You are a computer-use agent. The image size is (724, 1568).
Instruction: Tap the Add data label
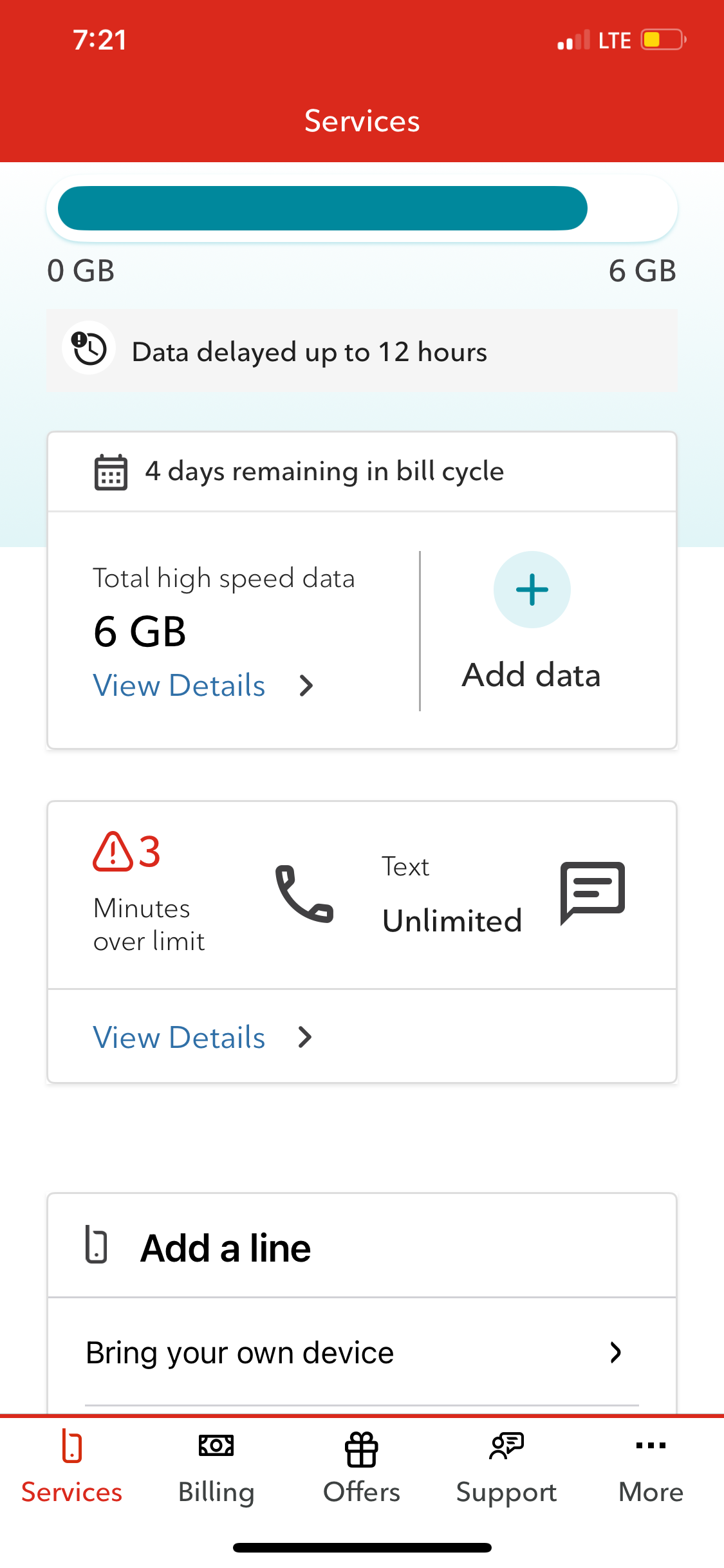pos(532,675)
